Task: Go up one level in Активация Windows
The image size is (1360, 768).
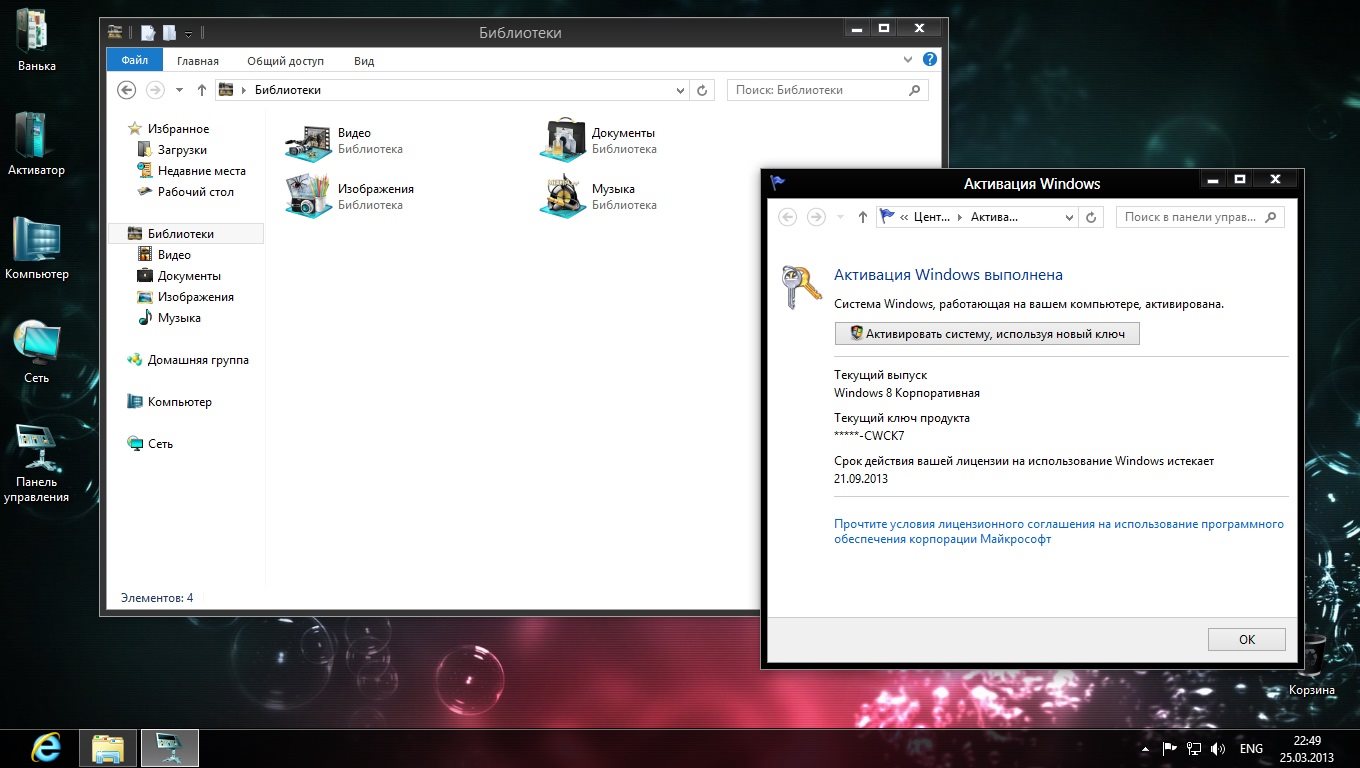Action: tap(863, 217)
